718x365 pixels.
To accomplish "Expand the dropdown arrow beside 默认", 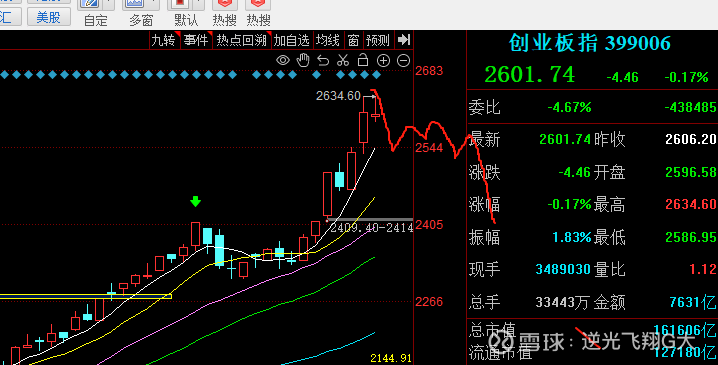I will click(198, 4).
